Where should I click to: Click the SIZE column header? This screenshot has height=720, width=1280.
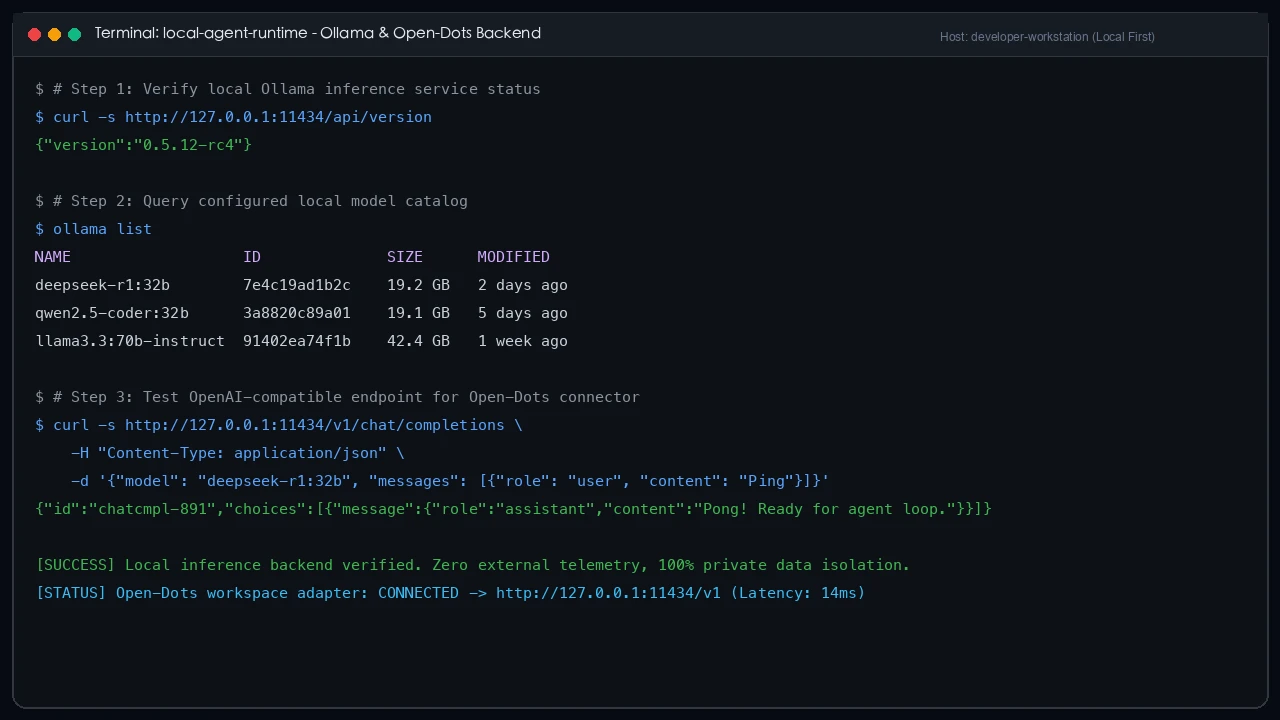(x=405, y=257)
